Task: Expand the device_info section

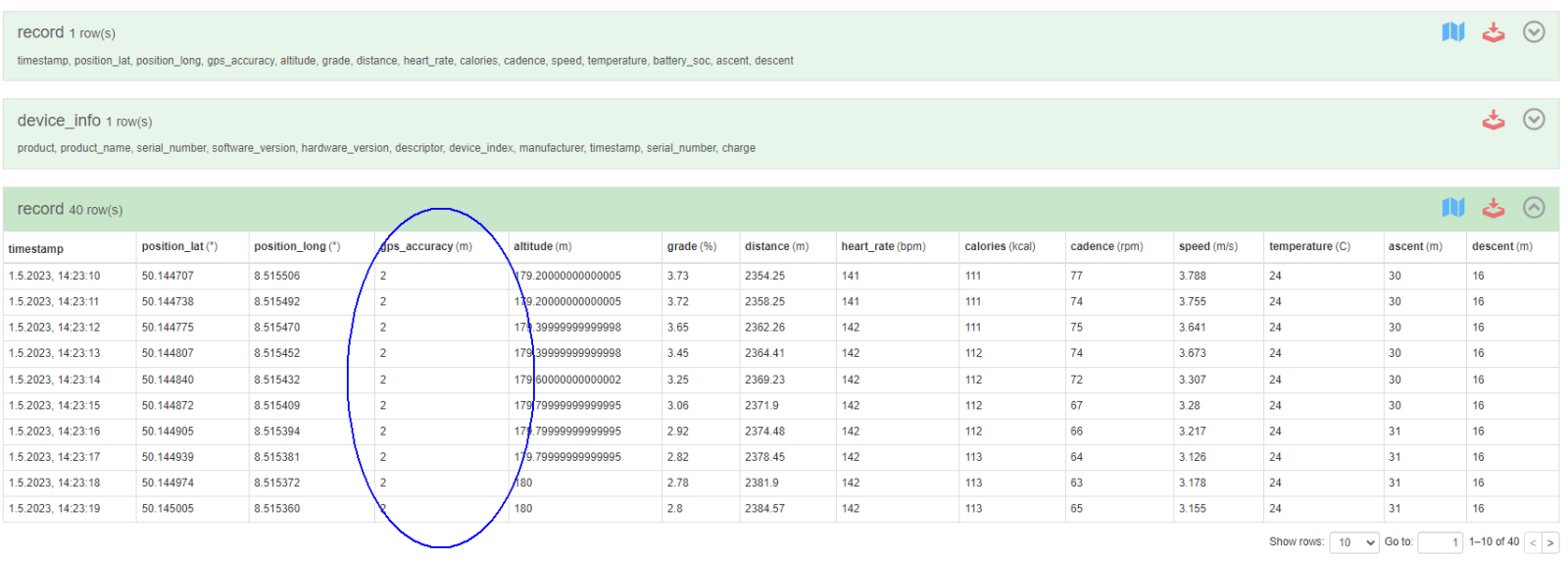Action: point(1534,120)
